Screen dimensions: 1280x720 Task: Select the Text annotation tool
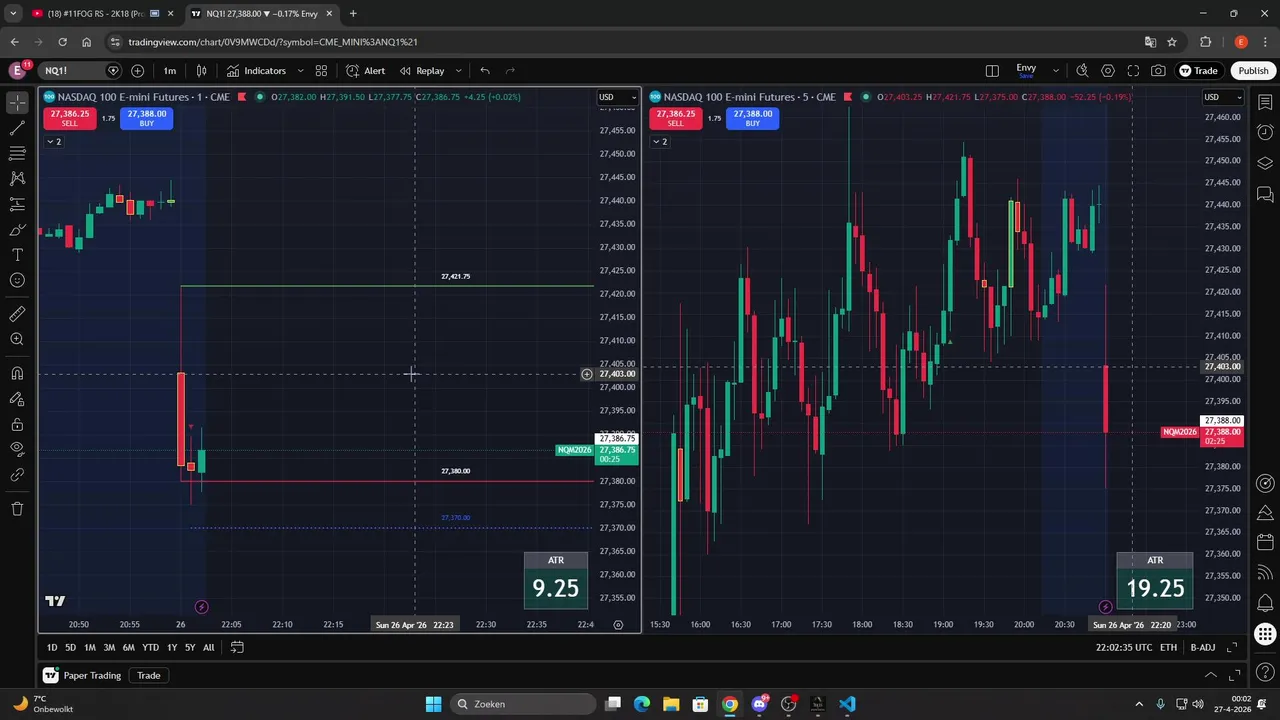click(x=17, y=255)
